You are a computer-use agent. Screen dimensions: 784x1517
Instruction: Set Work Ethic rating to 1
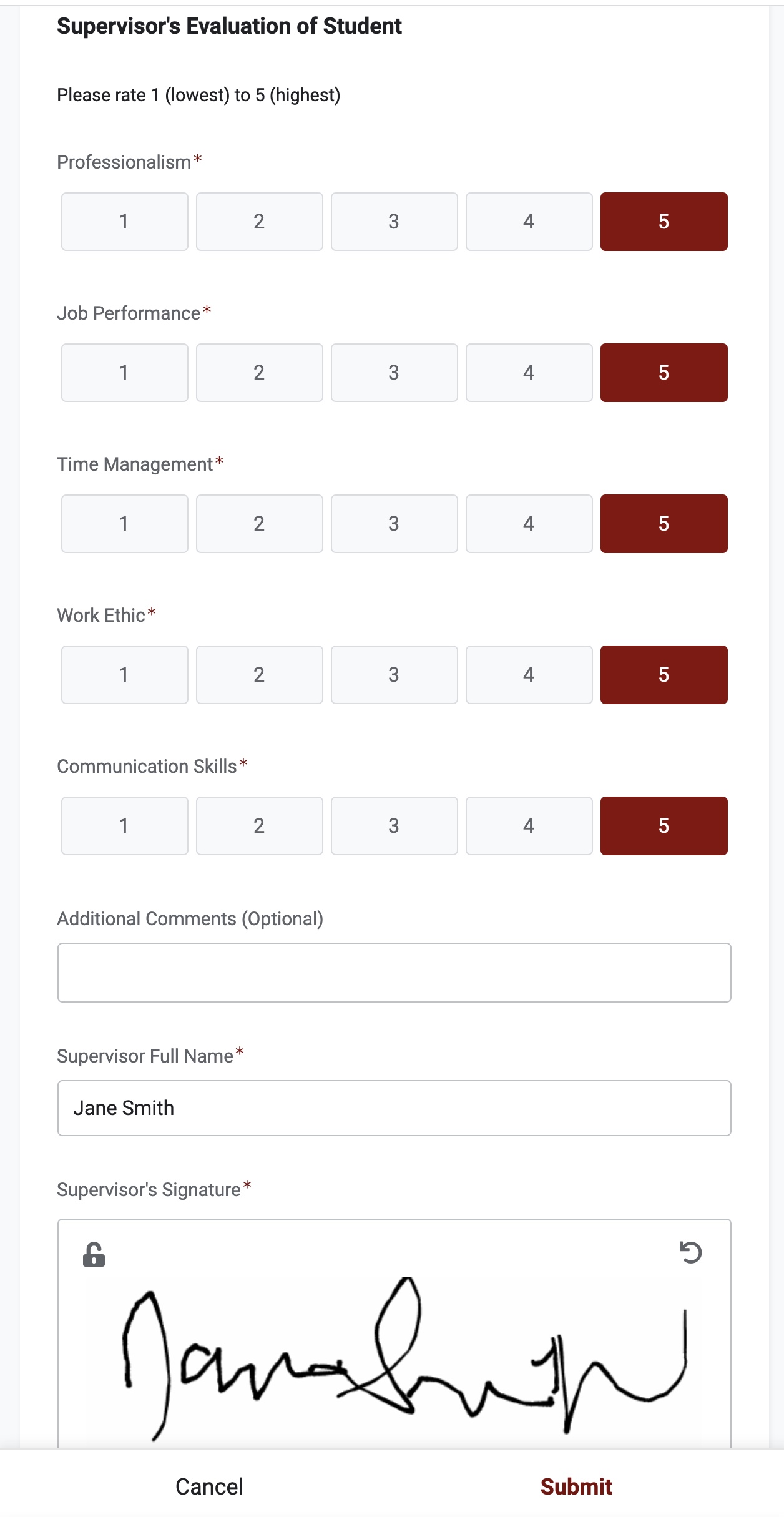tap(125, 675)
